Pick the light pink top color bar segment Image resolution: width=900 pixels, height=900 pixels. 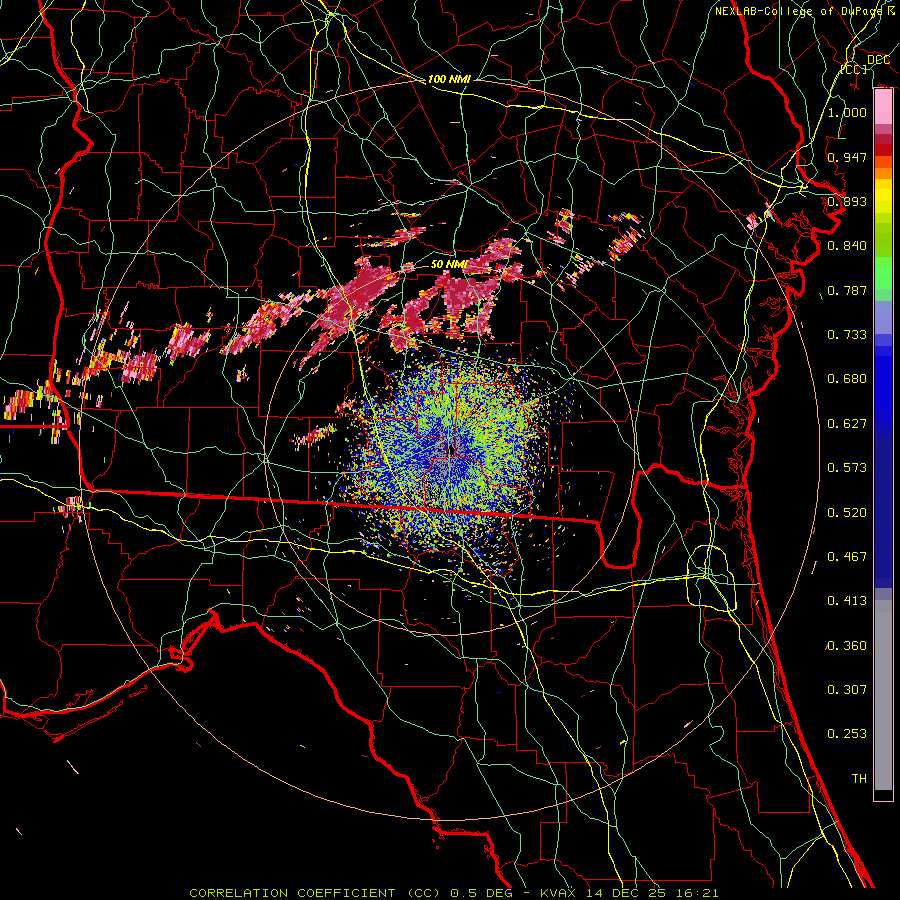point(883,107)
